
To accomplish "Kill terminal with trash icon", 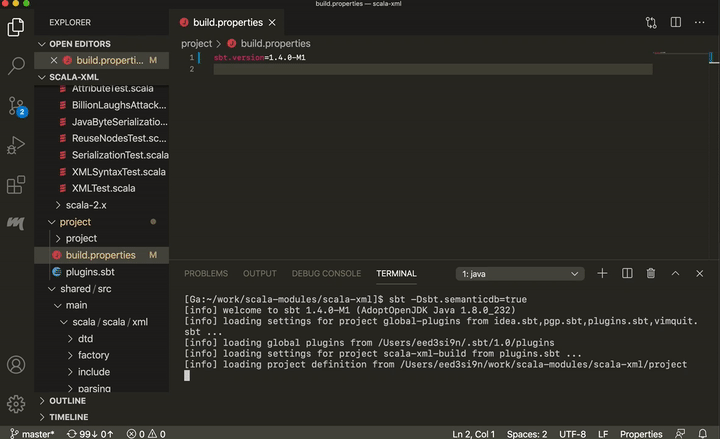I will click(x=651, y=273).
